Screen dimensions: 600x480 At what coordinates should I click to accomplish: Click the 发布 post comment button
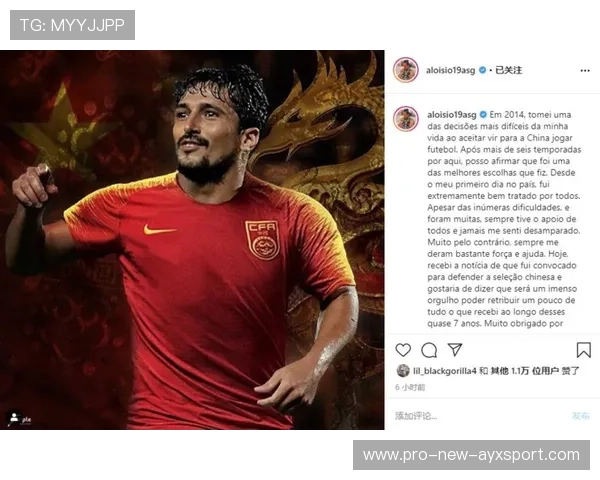[x=580, y=416]
